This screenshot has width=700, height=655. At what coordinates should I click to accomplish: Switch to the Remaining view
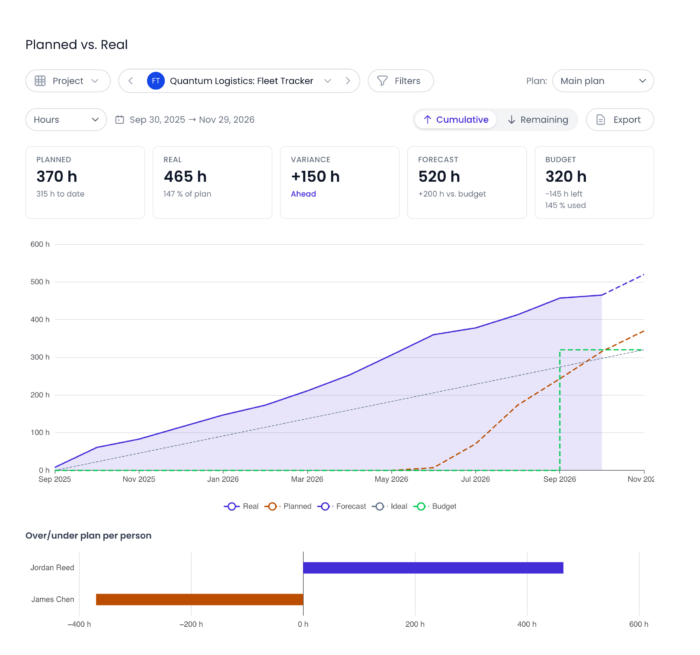[538, 120]
